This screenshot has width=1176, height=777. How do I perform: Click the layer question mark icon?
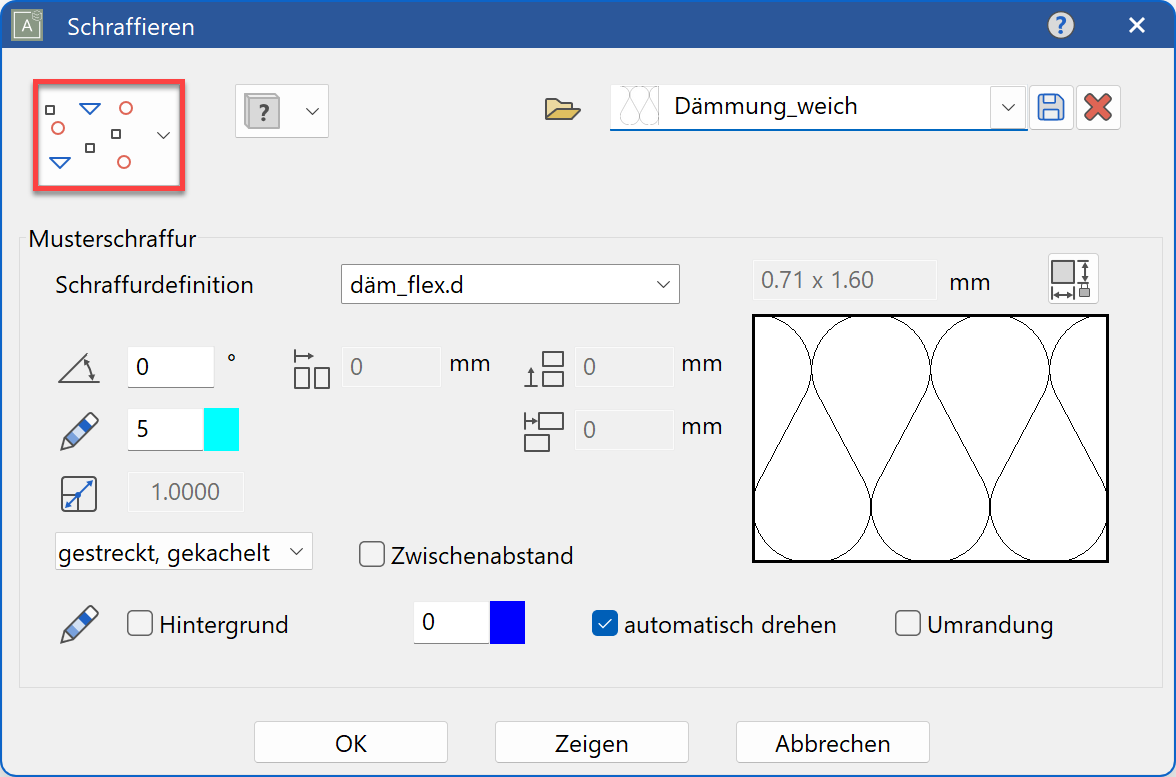(x=265, y=111)
